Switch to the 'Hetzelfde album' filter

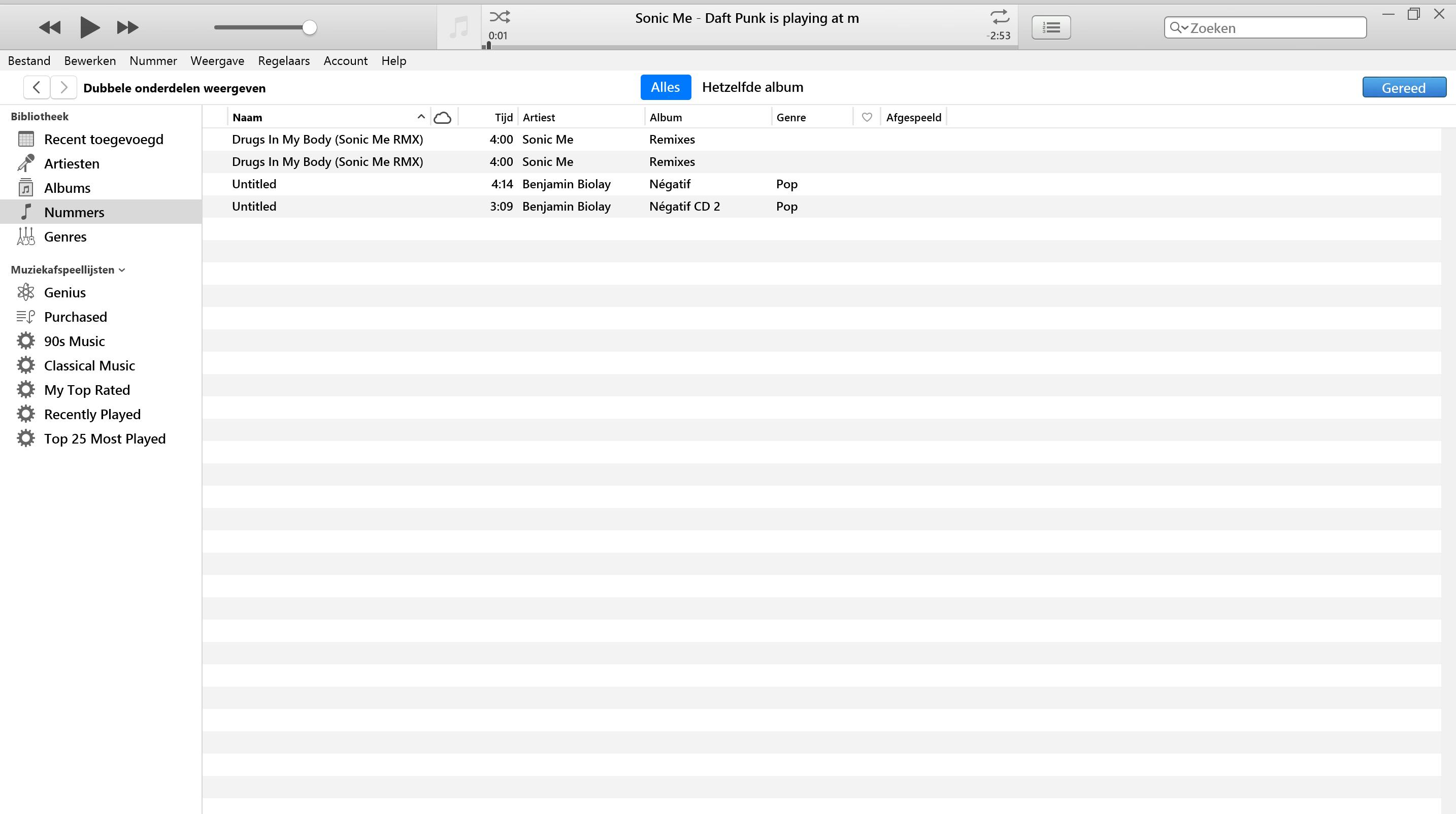(x=752, y=88)
